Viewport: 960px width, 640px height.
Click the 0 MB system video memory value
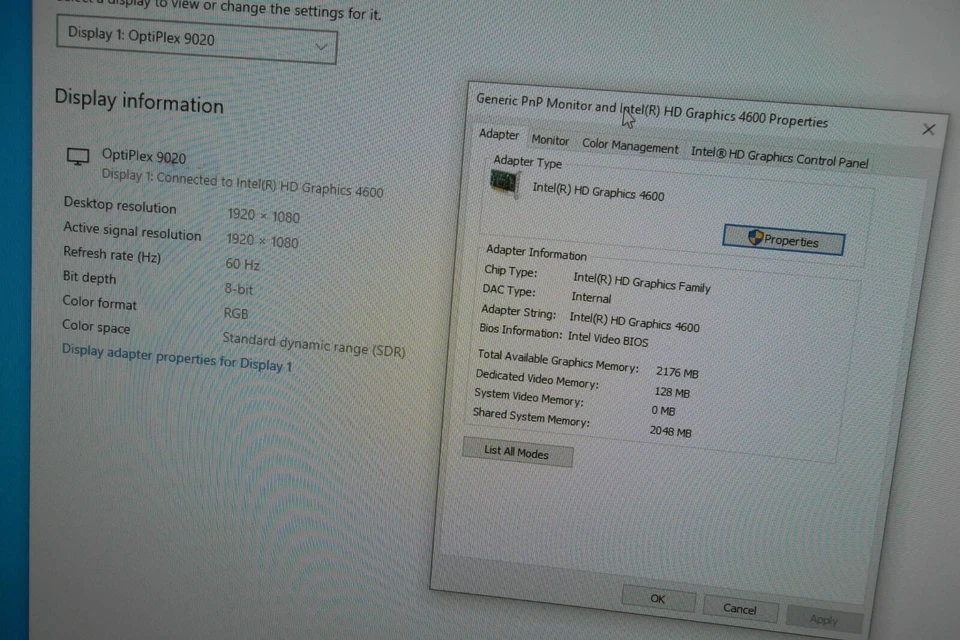click(663, 410)
